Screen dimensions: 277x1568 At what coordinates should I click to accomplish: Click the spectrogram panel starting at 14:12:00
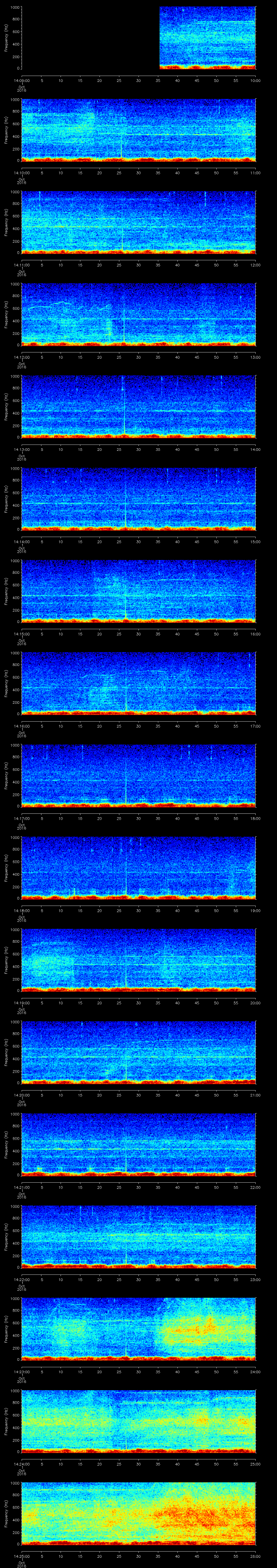pyautogui.click(x=138, y=315)
